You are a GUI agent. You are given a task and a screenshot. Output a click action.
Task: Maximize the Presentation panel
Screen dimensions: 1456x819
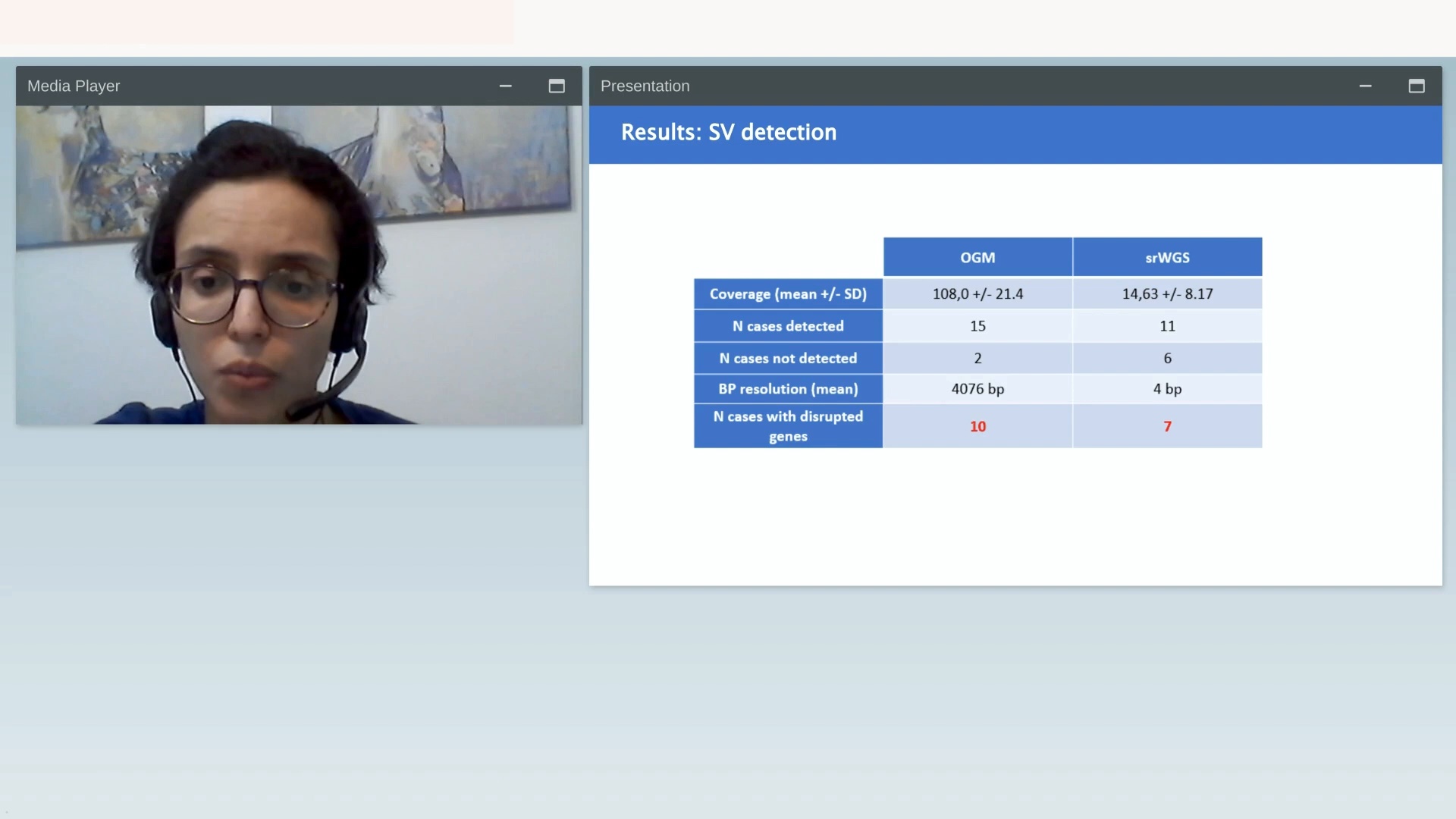tap(1417, 86)
